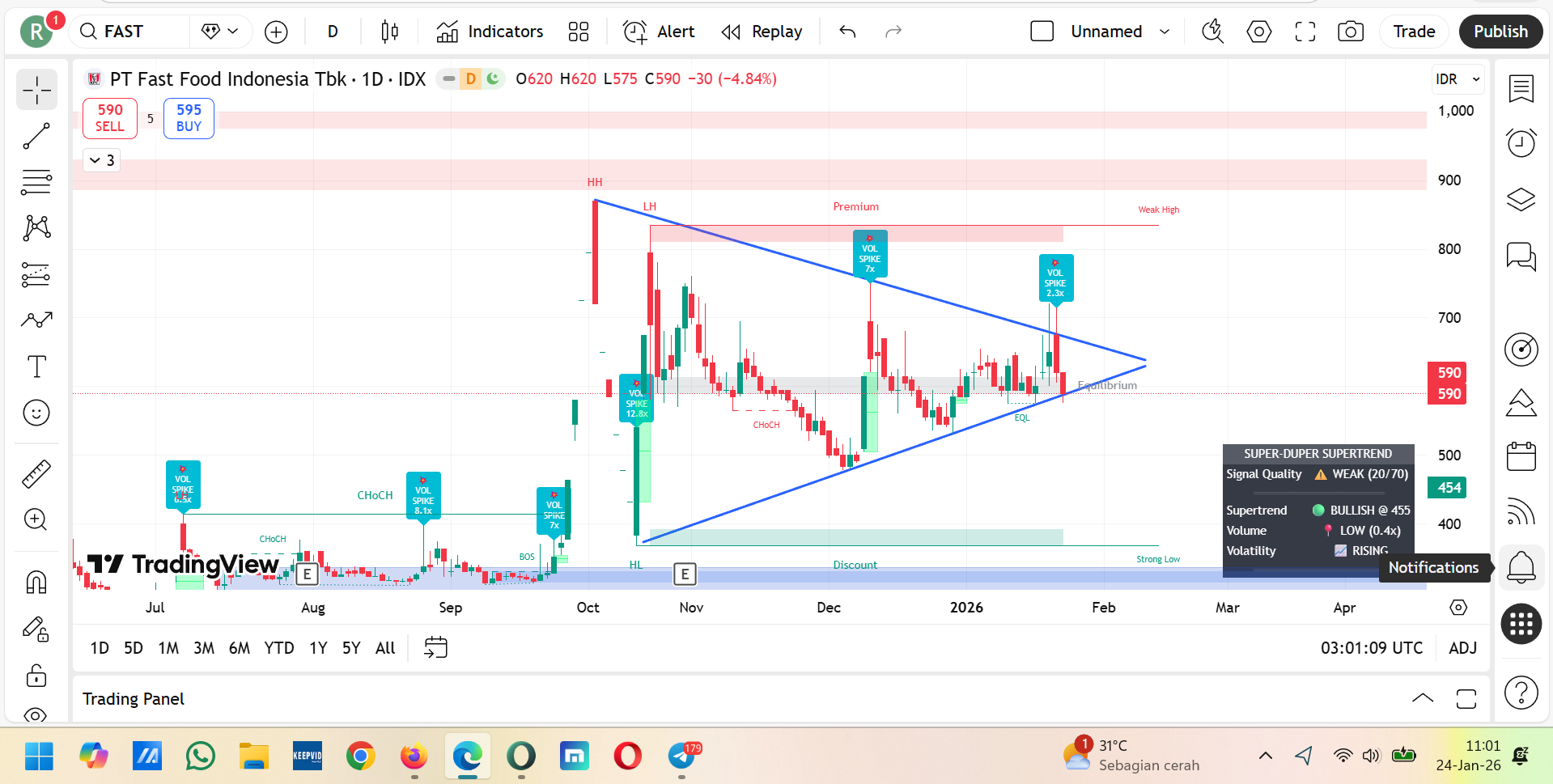Select the All time range
The width and height of the screenshot is (1553, 784).
point(385,647)
